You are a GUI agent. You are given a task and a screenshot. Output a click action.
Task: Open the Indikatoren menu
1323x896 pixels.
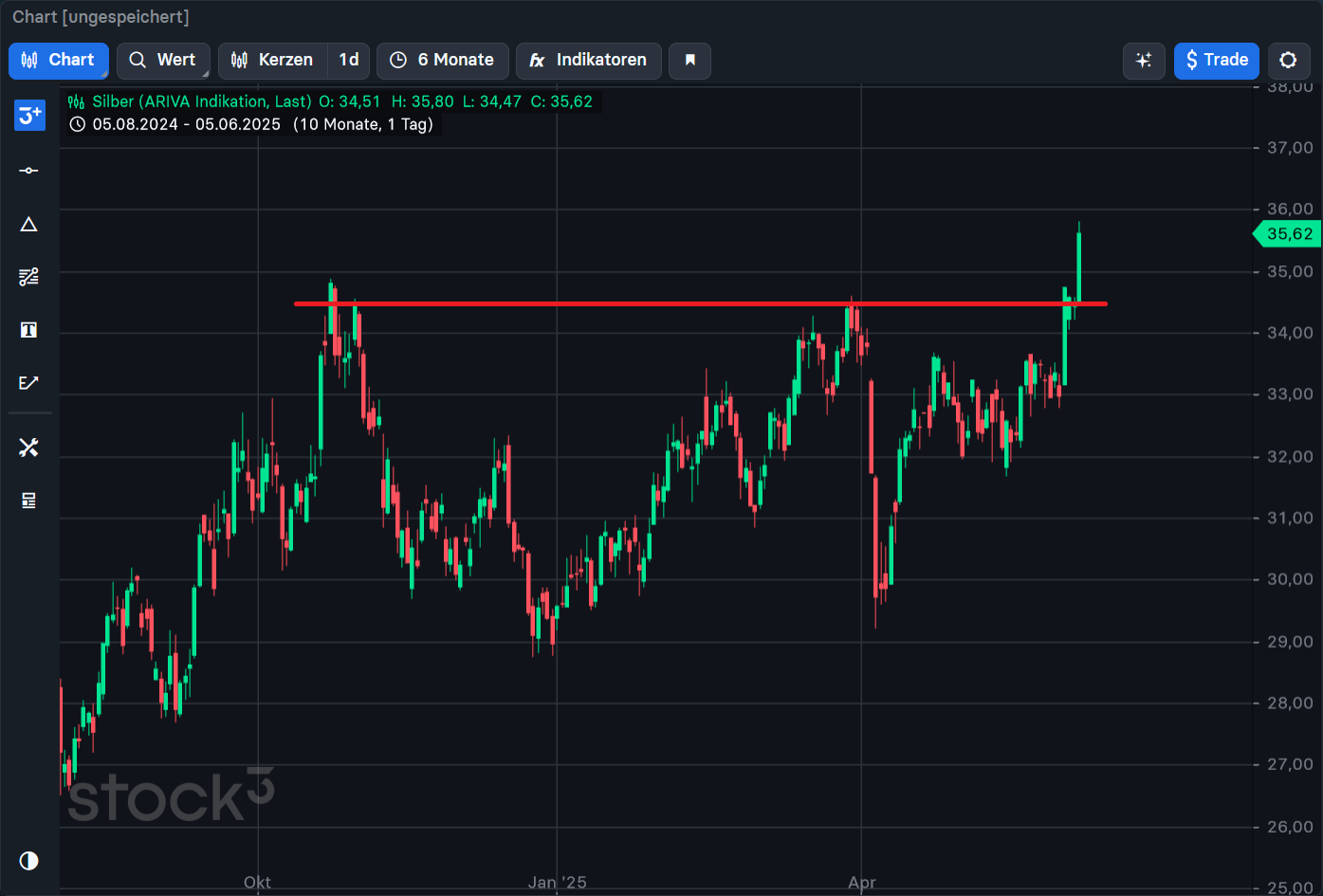pyautogui.click(x=588, y=61)
